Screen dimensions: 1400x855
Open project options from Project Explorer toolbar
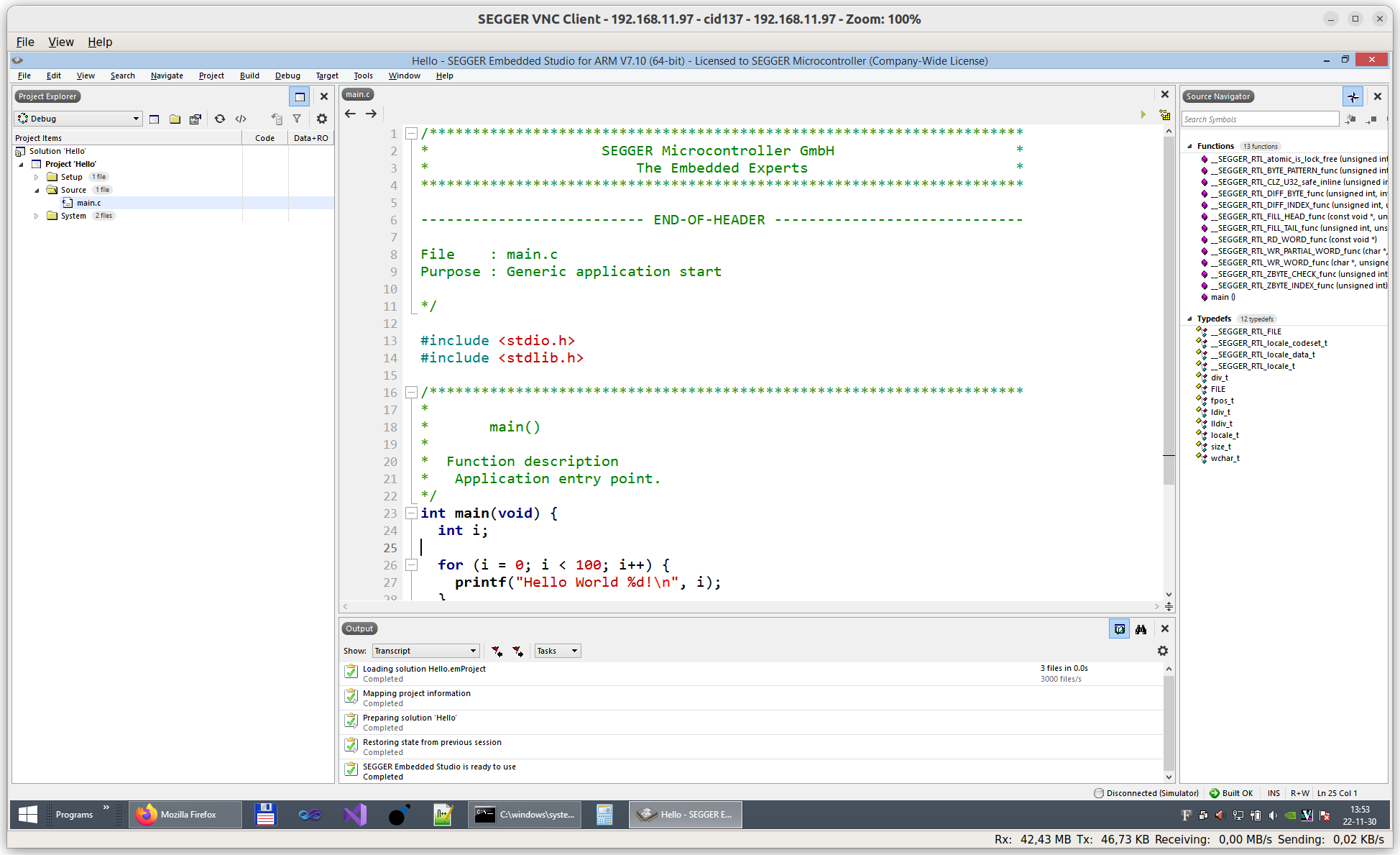coord(195,119)
